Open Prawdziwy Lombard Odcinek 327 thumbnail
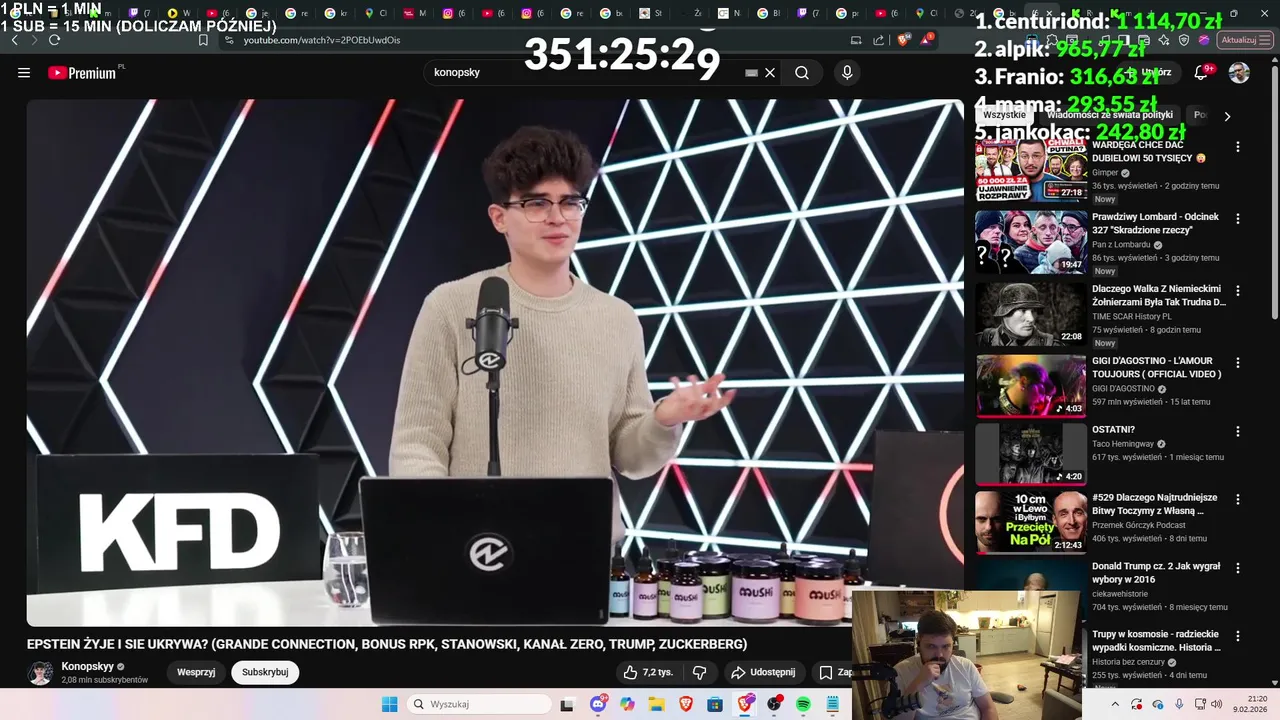1280x720 pixels. pos(1031,242)
